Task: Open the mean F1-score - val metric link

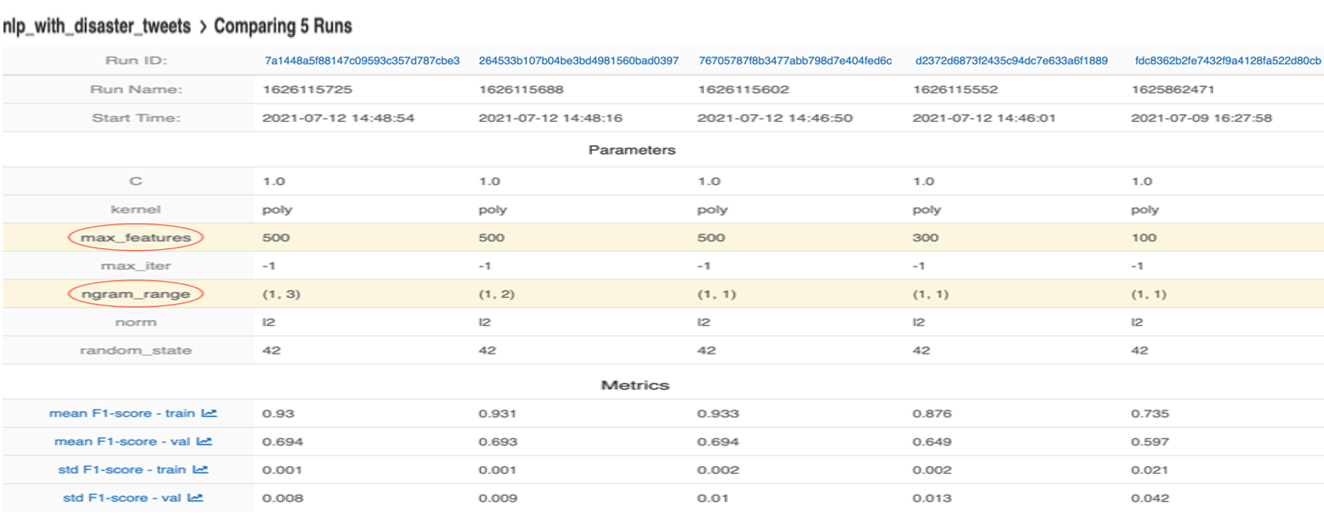Action: coord(119,441)
